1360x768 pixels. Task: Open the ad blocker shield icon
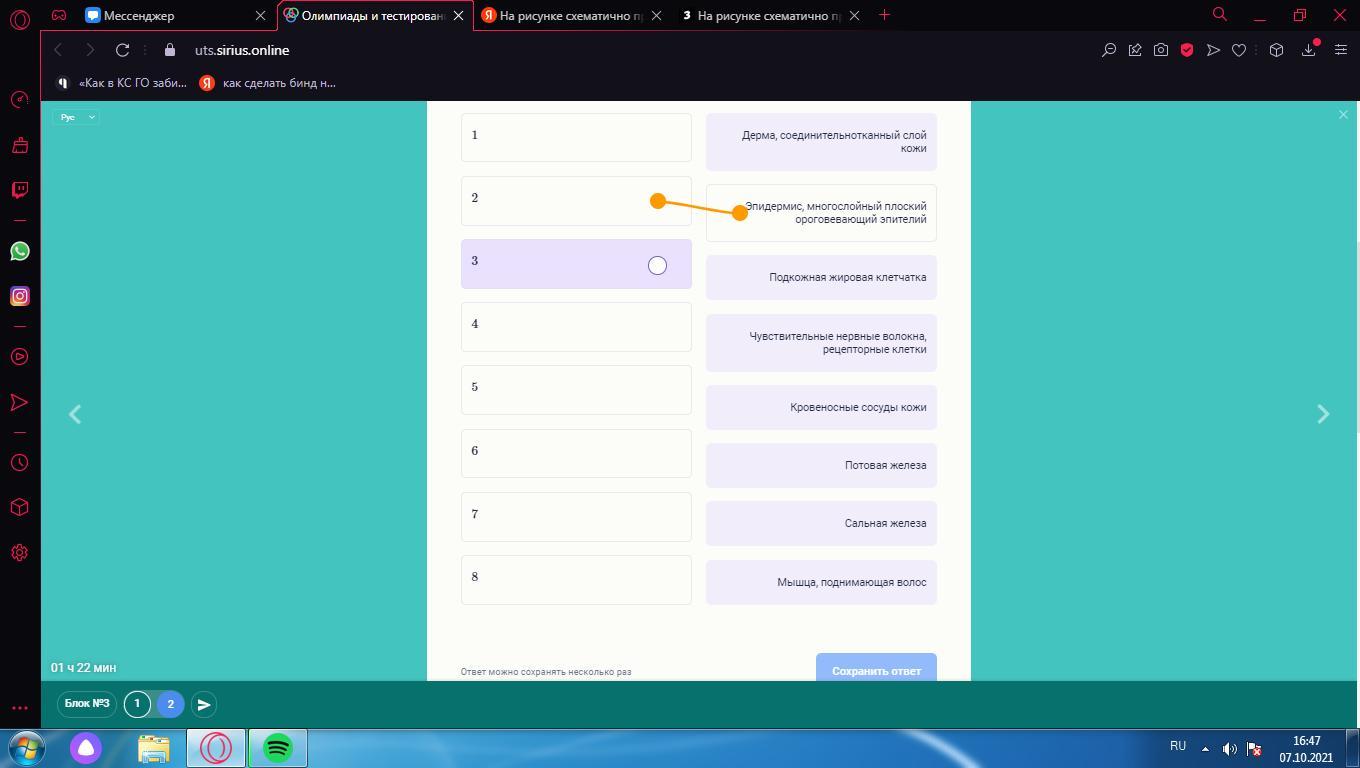click(x=1187, y=50)
